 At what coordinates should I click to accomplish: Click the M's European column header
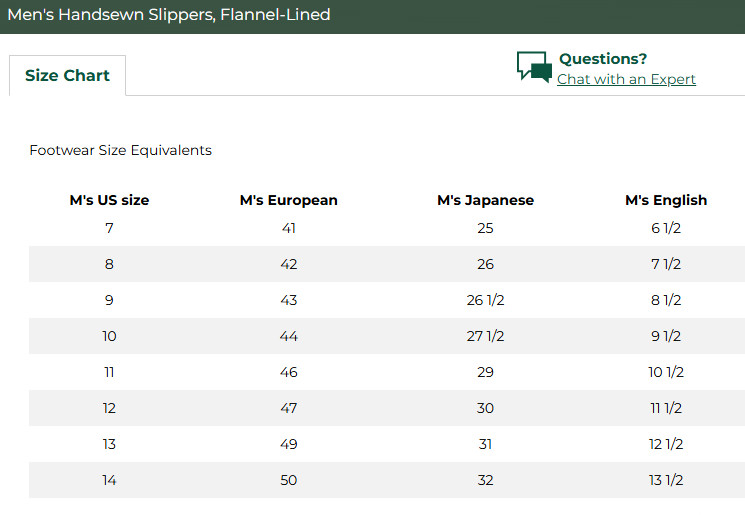[288, 200]
